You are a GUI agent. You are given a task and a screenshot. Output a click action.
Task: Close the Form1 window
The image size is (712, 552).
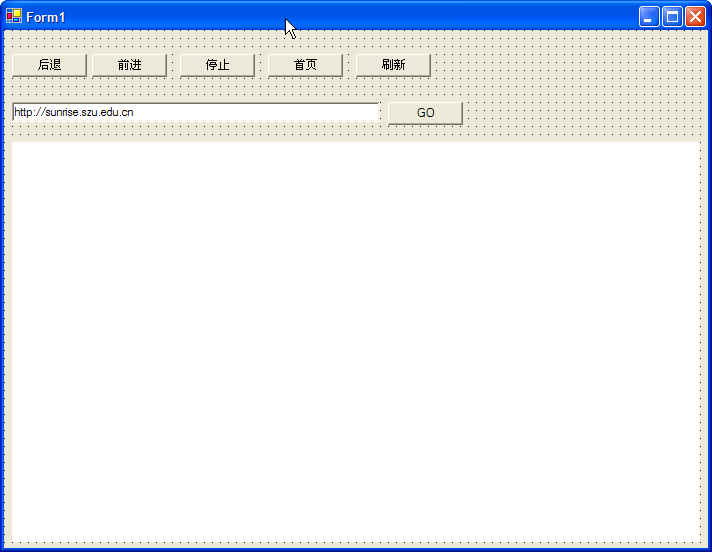click(695, 16)
